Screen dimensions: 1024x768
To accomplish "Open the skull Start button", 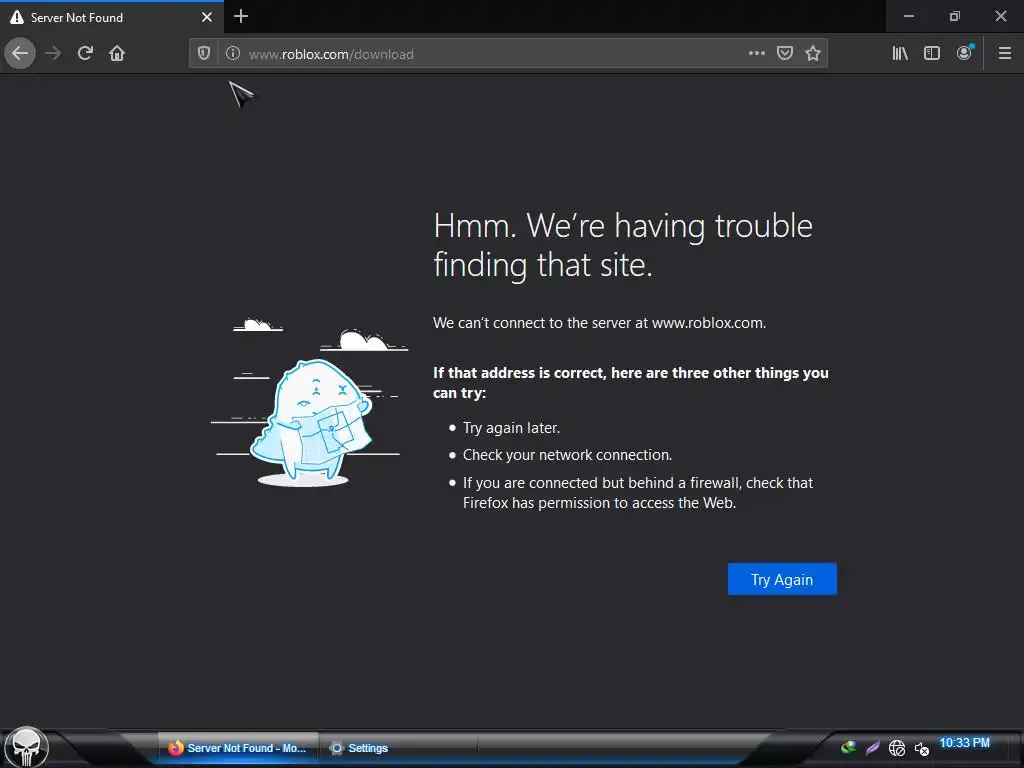I will pos(26,747).
